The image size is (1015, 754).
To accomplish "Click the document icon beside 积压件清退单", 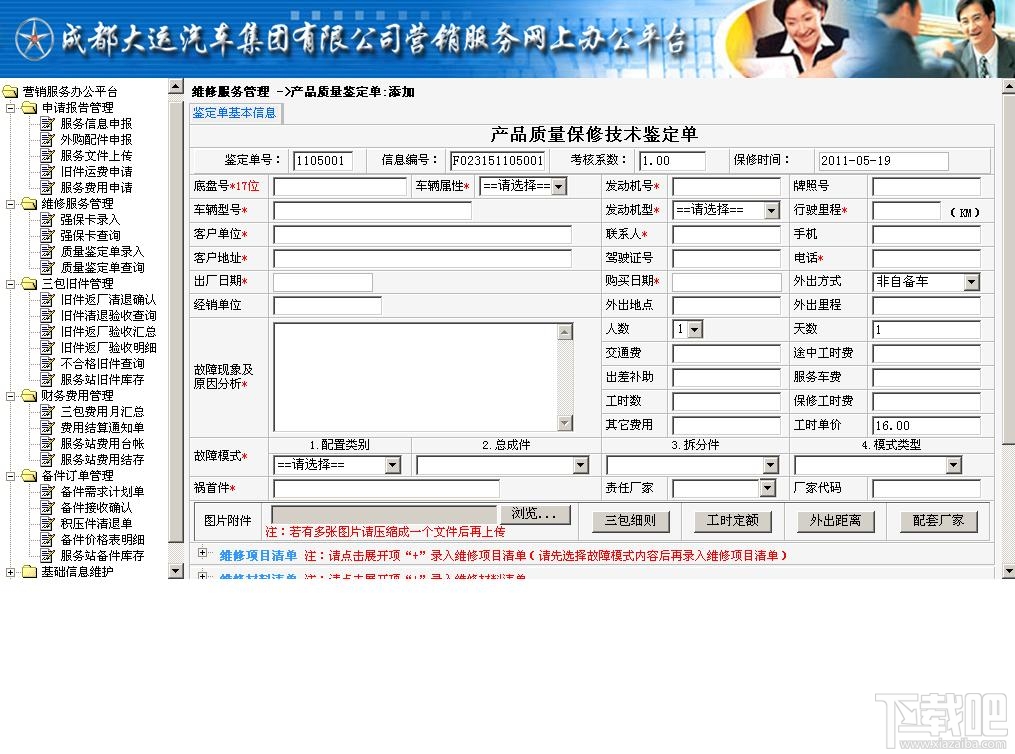I will [x=47, y=524].
